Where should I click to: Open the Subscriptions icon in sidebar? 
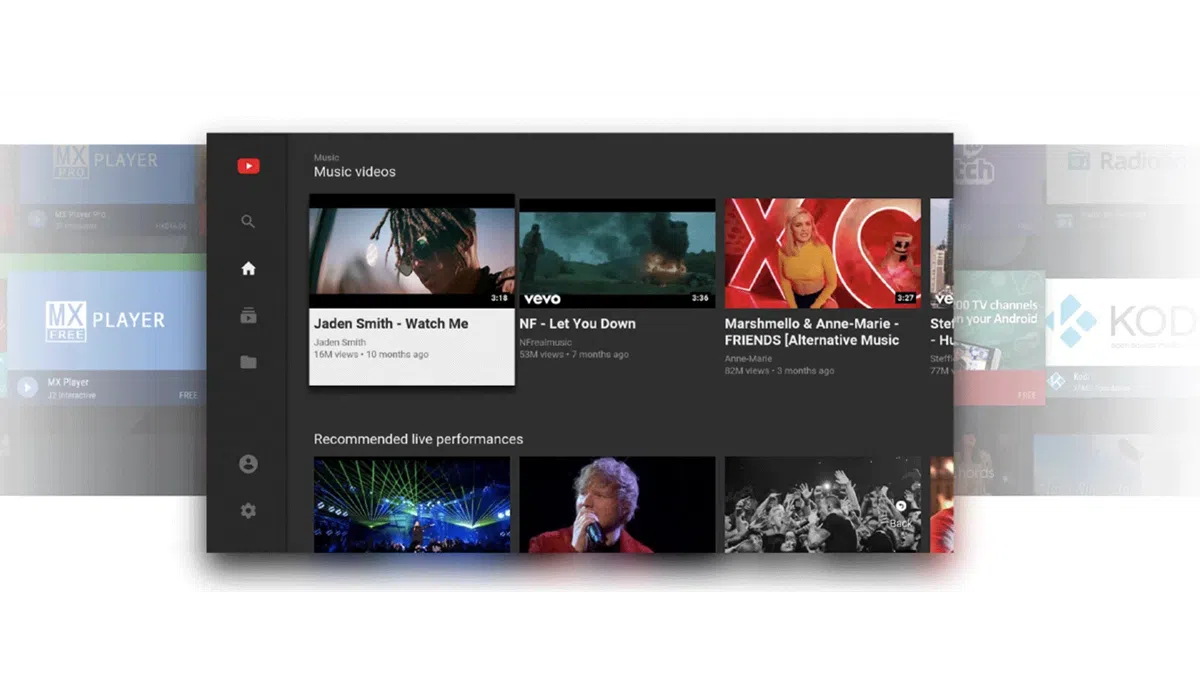click(248, 316)
